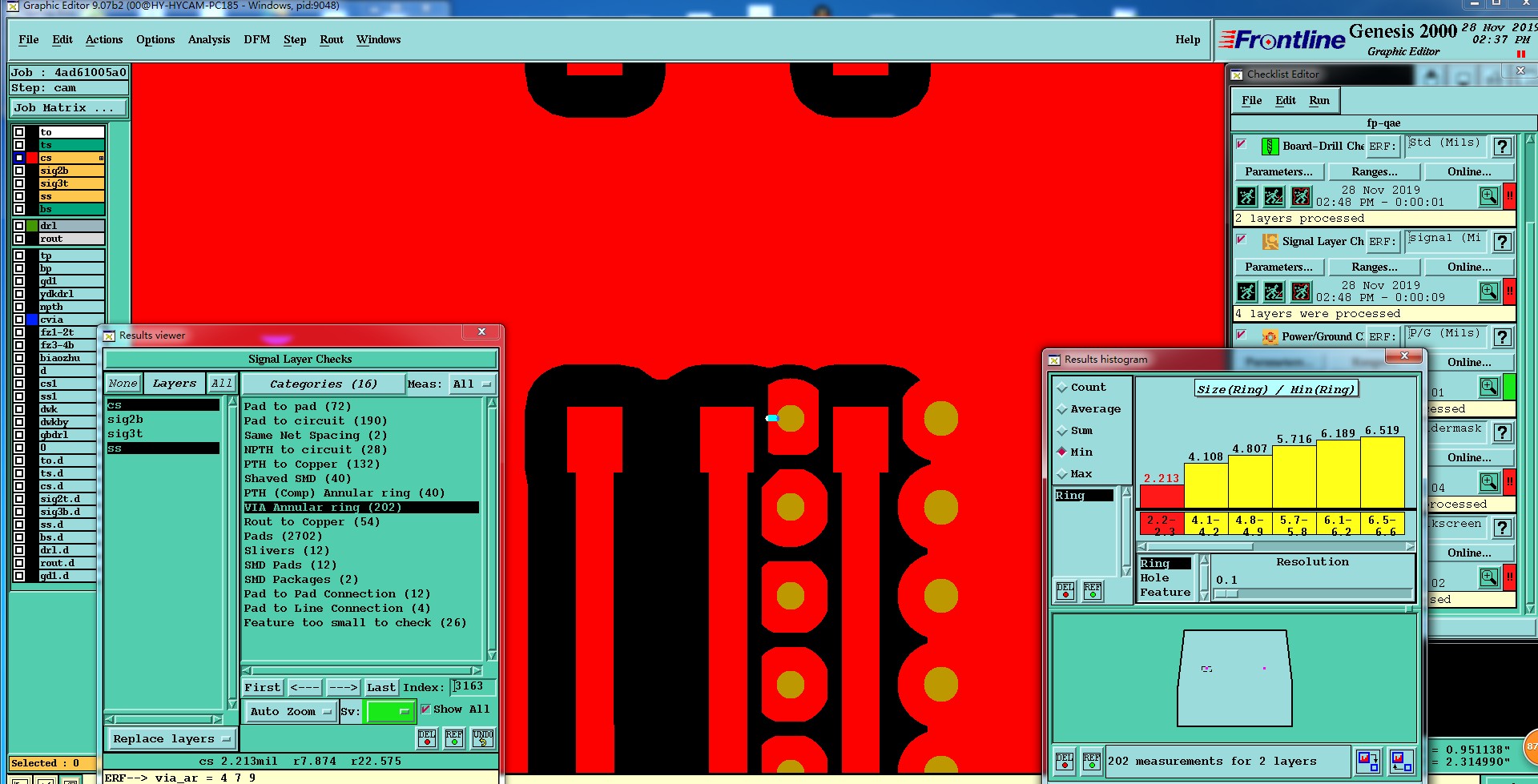This screenshot has height=784, width=1538.
Task: Open the Analysis menu
Action: coord(209,39)
